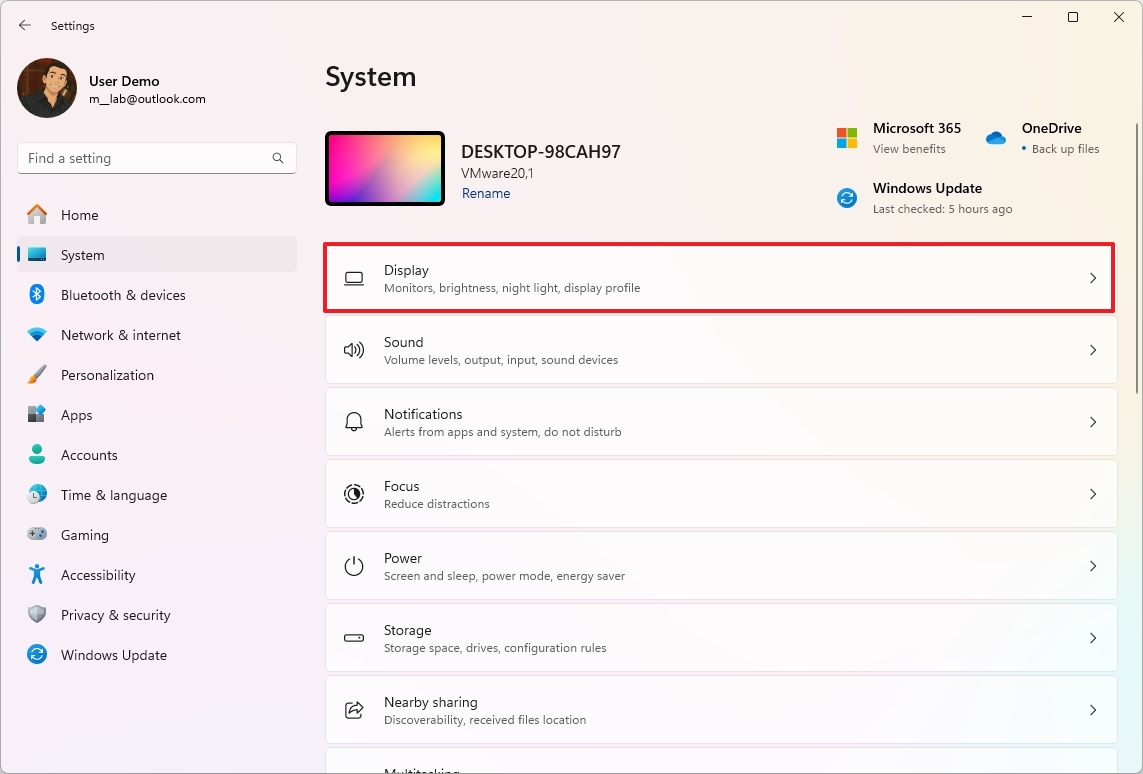
Task: Expand the Sound row chevron
Action: (x=1092, y=350)
